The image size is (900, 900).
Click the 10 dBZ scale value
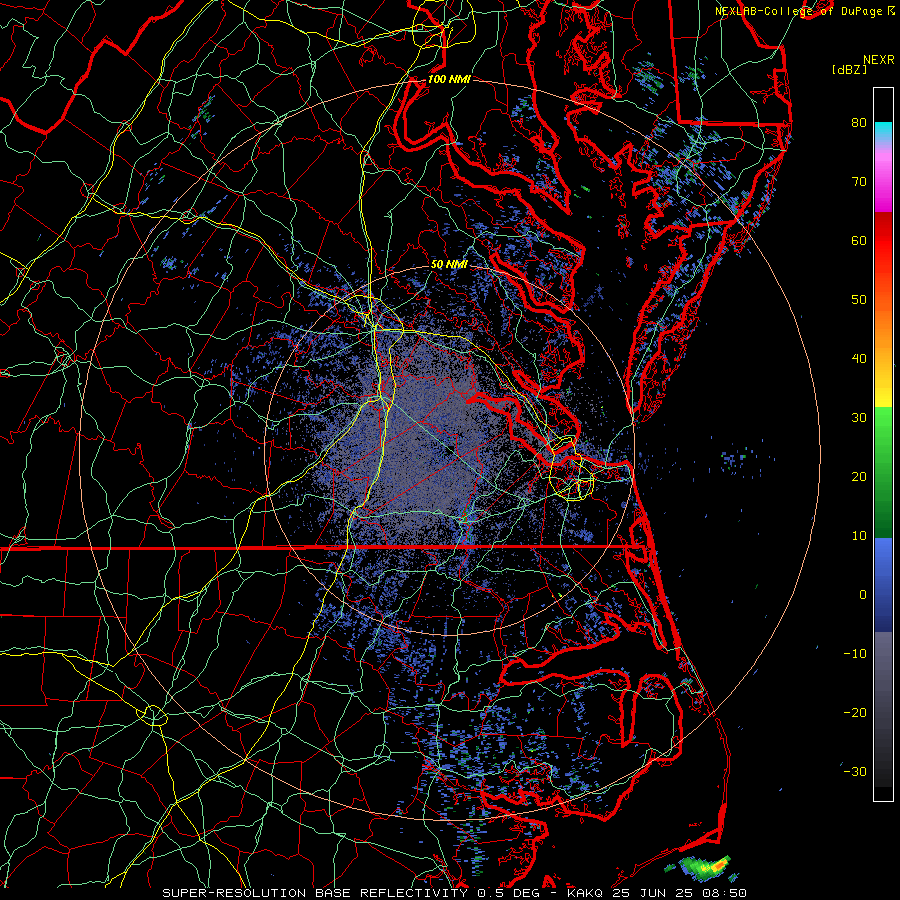coord(859,536)
